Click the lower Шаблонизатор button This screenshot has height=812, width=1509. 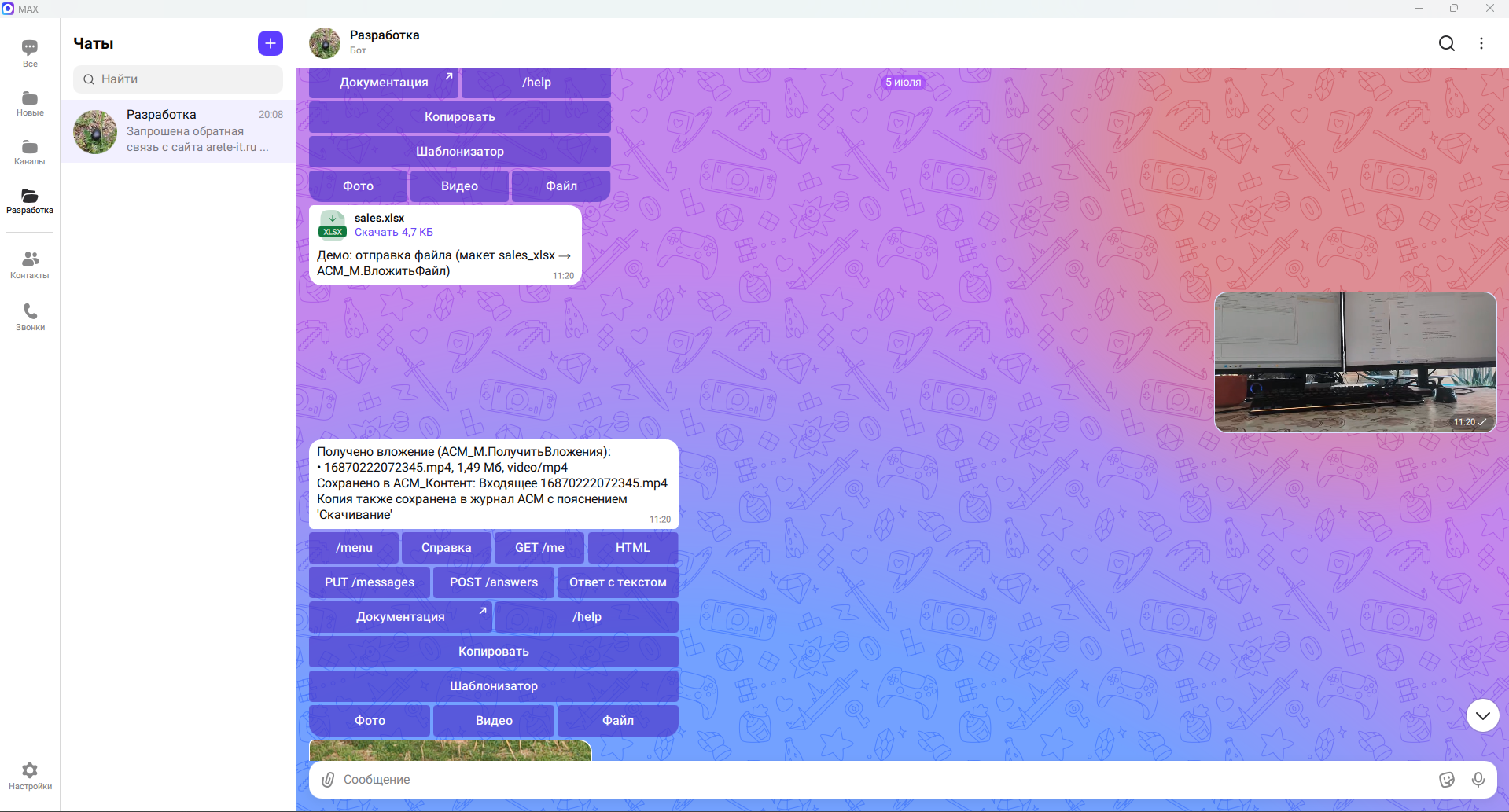pyautogui.click(x=494, y=686)
